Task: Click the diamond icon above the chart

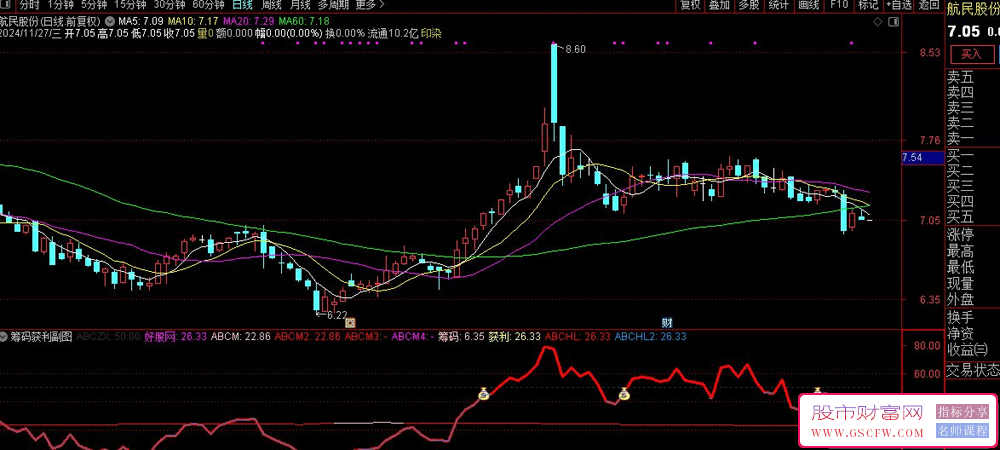Action: coord(878,22)
